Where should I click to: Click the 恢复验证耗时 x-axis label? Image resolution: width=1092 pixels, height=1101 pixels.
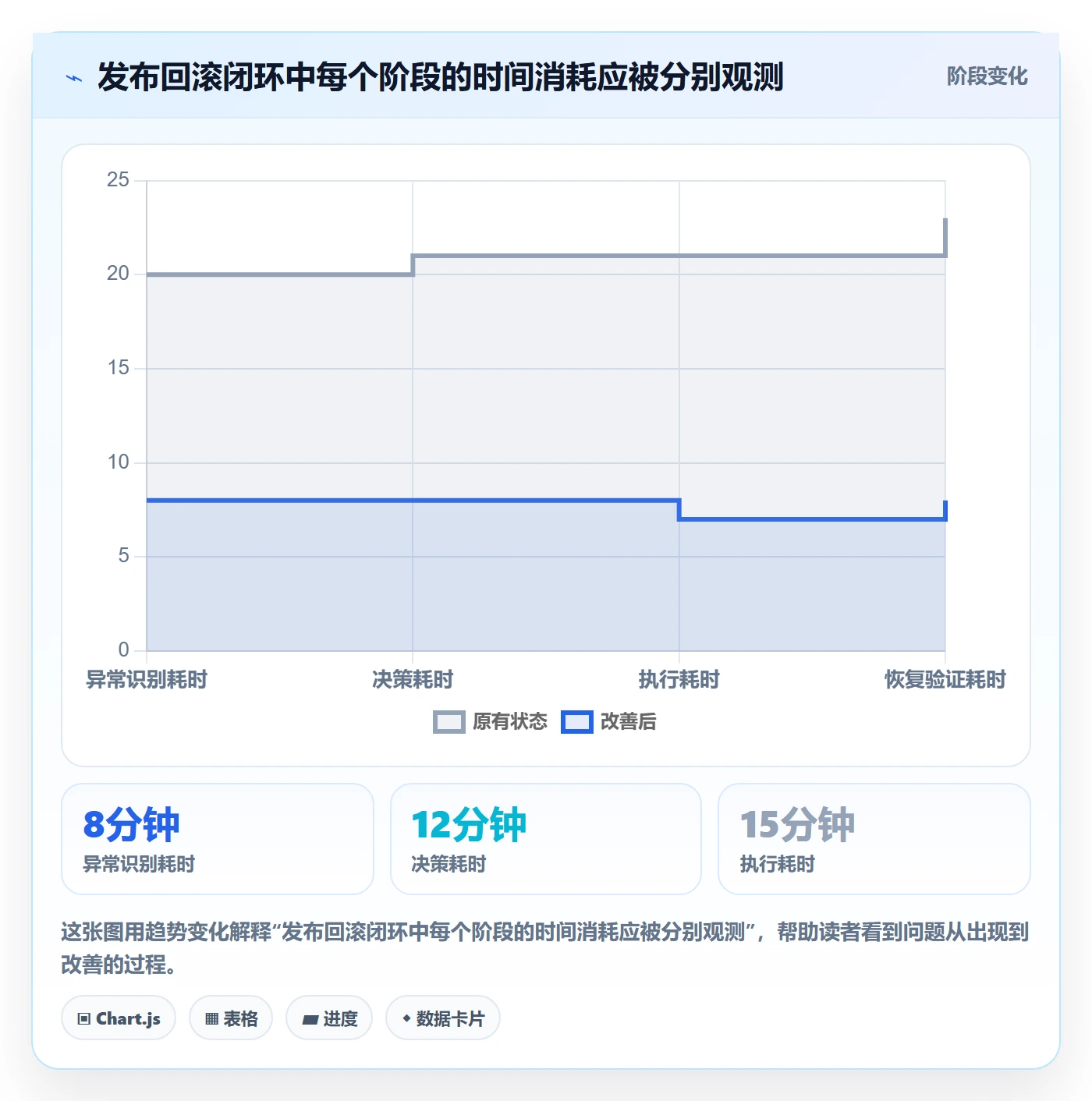(945, 680)
